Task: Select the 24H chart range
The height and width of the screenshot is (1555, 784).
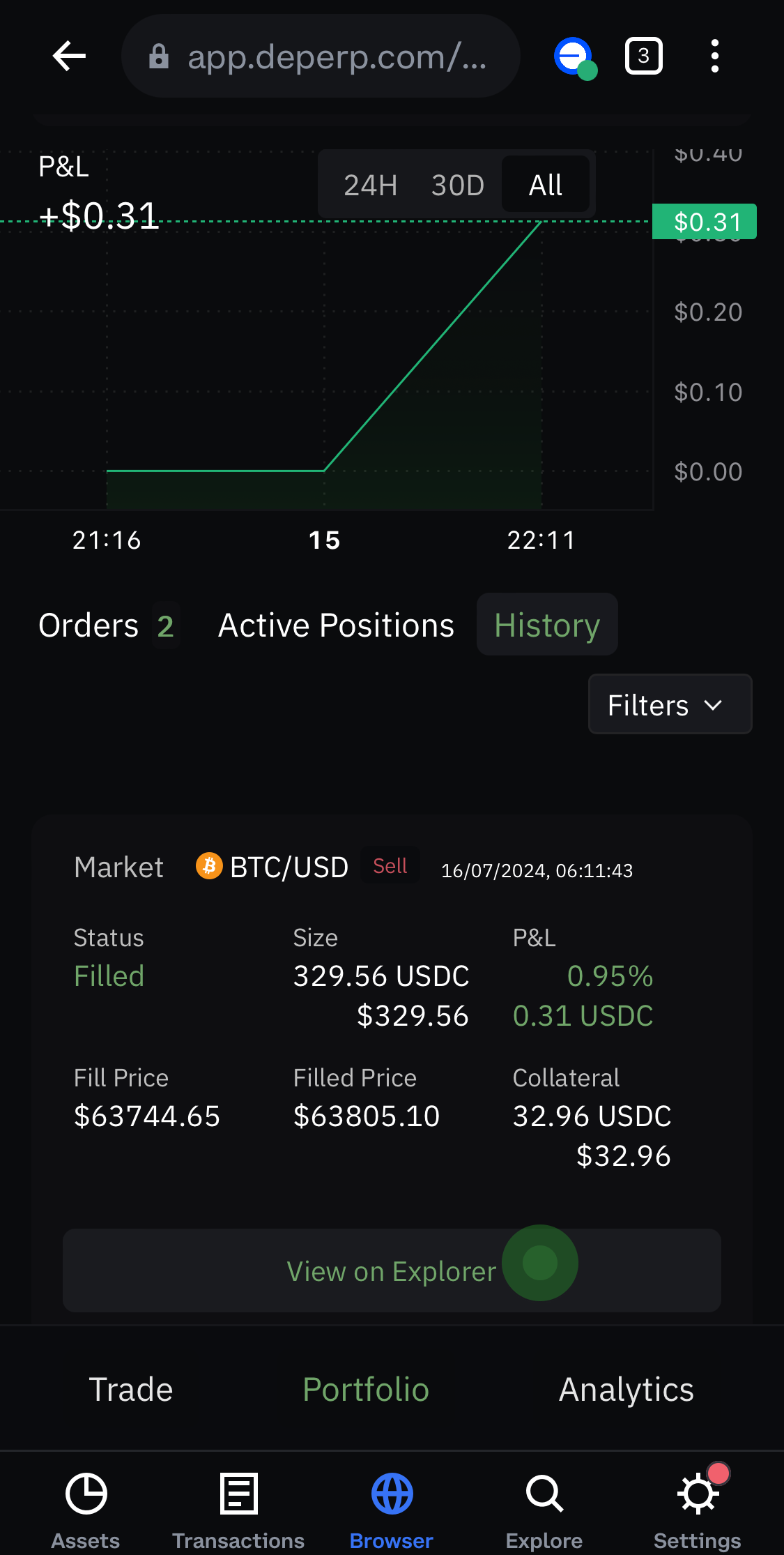Action: (x=370, y=185)
